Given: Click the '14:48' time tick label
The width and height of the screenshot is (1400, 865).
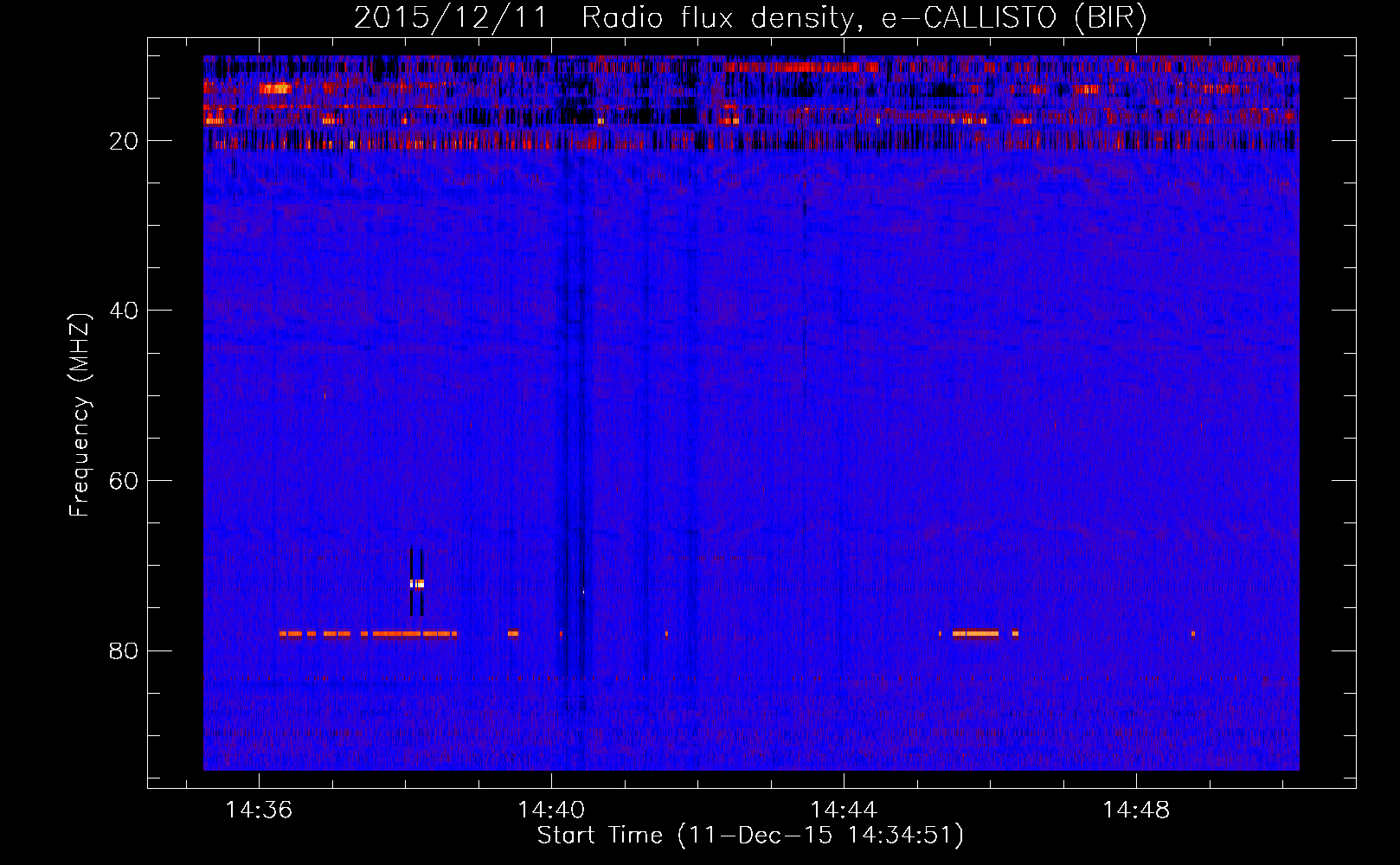Looking at the screenshot, I should point(1136,811).
